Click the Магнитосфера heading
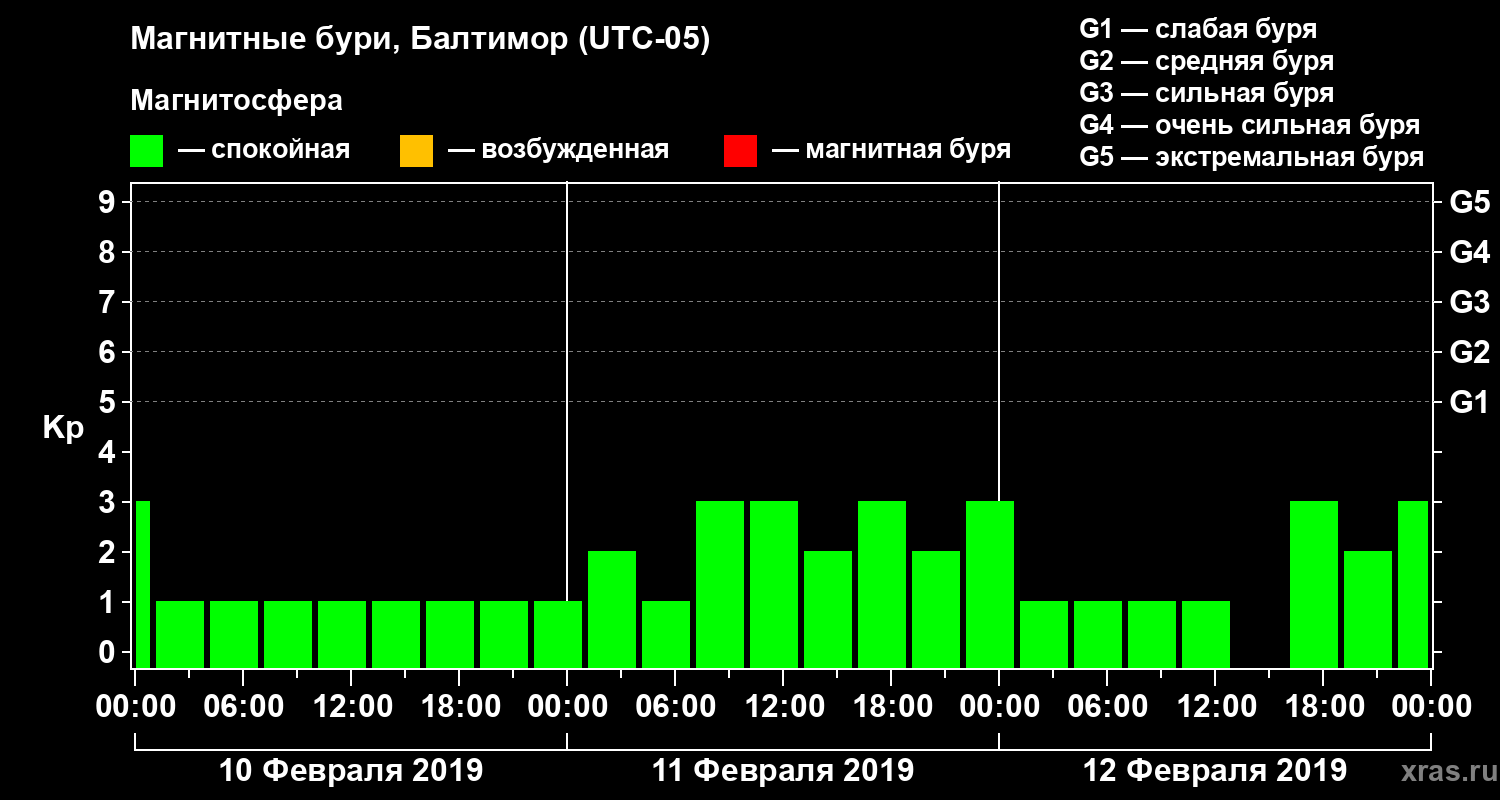 (236, 101)
